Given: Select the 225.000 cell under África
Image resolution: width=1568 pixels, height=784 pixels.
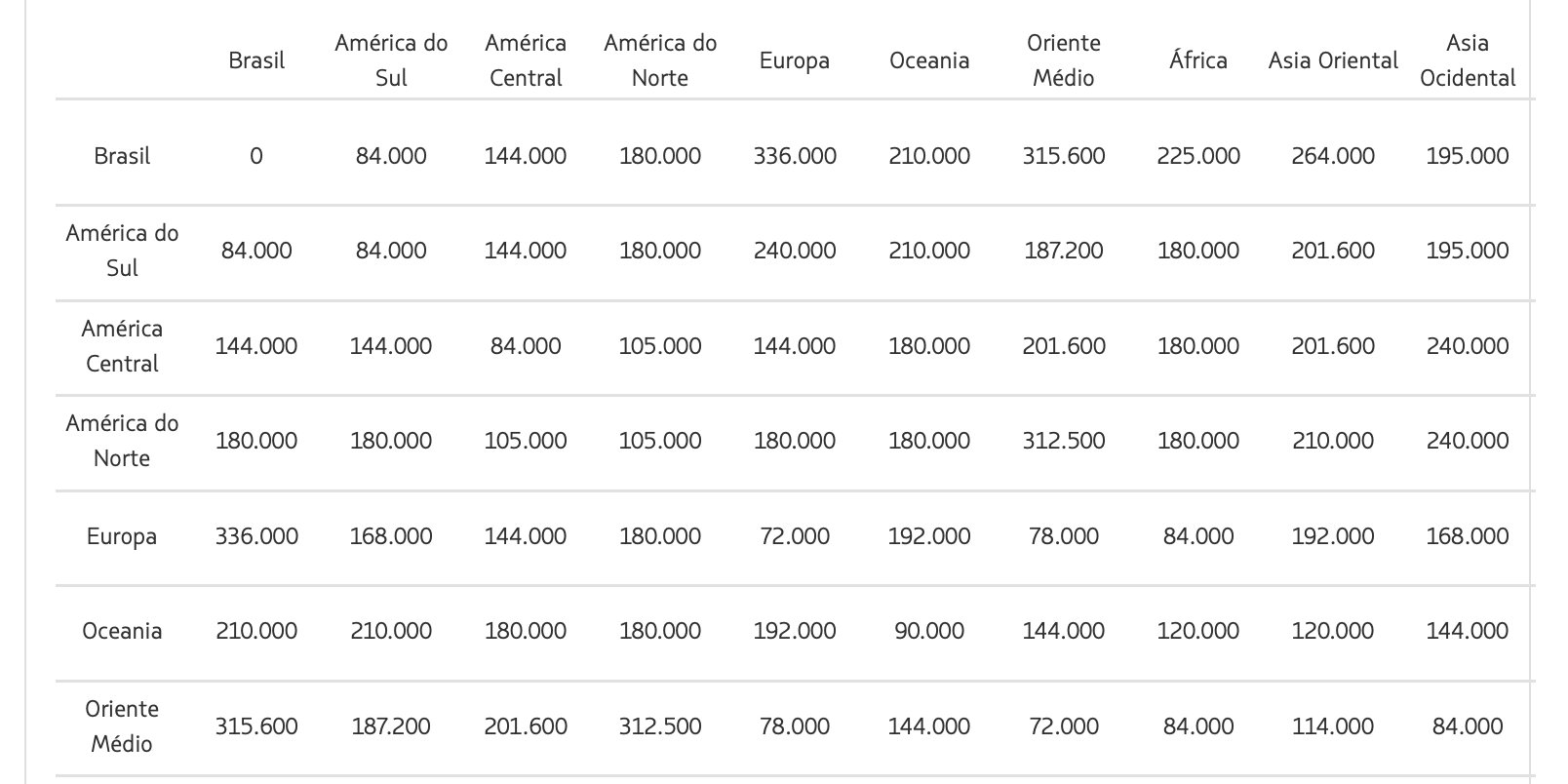Looking at the screenshot, I should 1198,156.
